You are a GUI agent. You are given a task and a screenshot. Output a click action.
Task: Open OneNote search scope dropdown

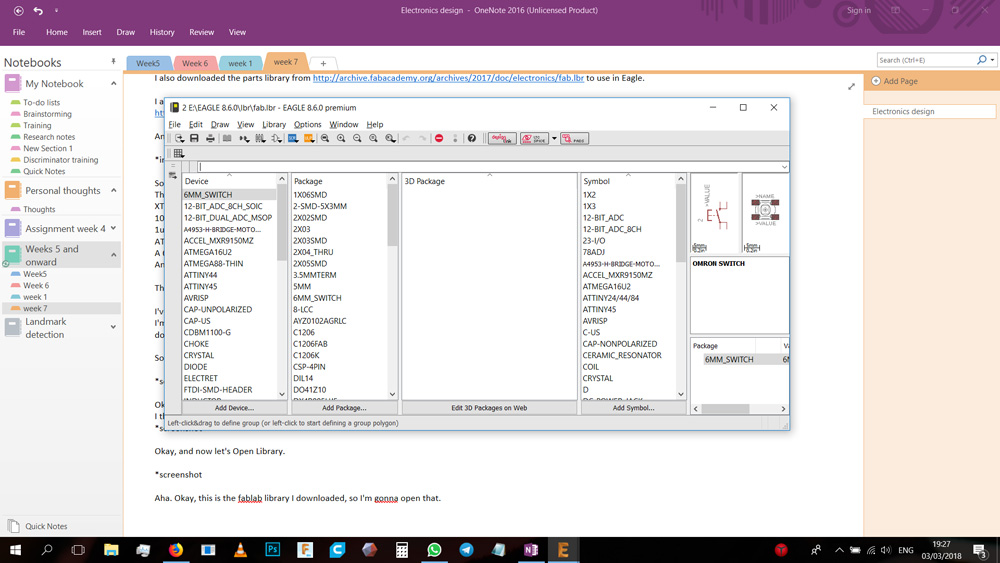[992, 60]
